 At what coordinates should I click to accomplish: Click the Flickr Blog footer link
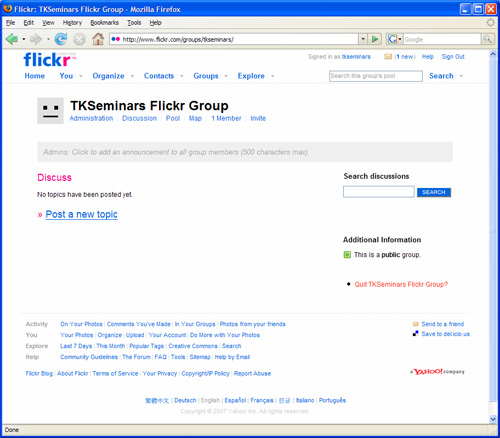(x=39, y=374)
